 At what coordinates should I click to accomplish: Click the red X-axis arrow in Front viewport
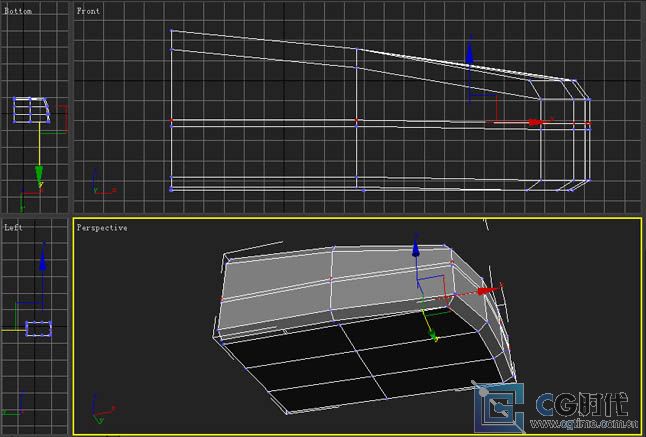click(537, 123)
